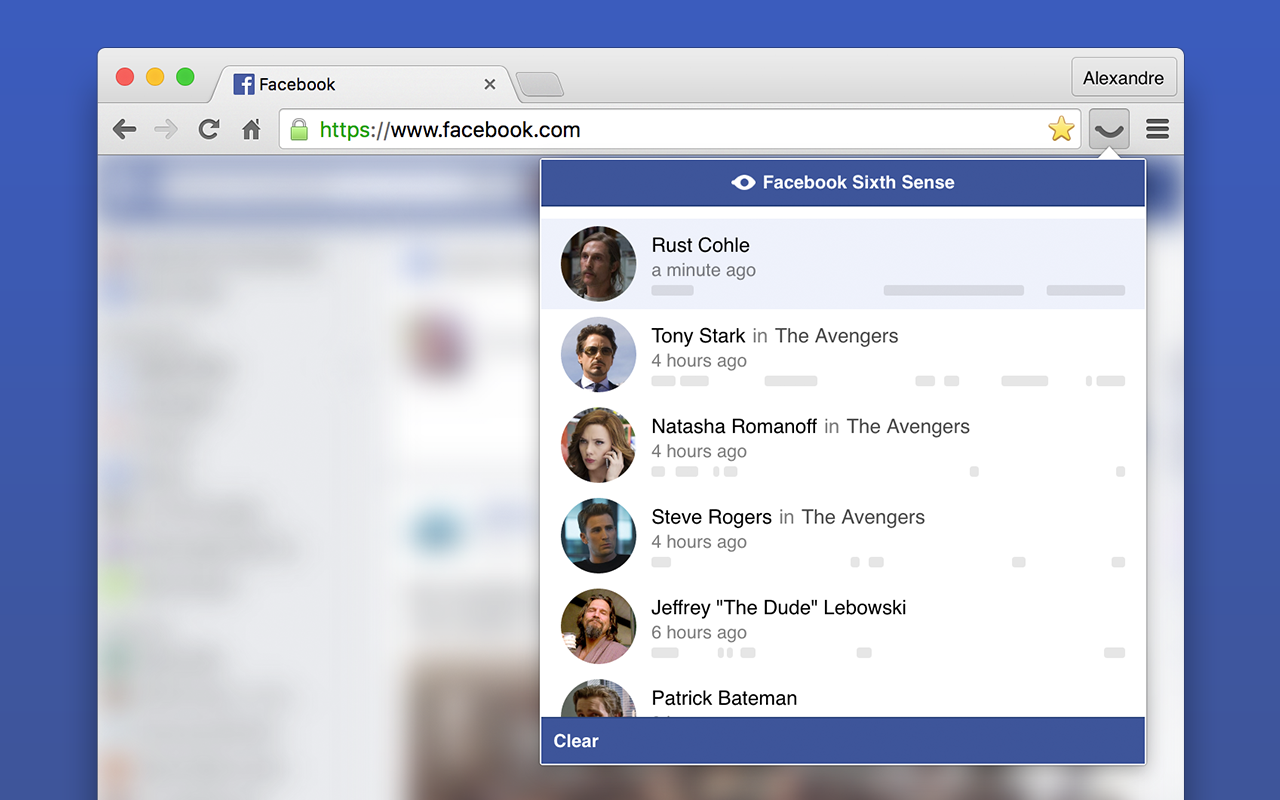Image resolution: width=1280 pixels, height=800 pixels.
Task: Click the extension chevron button in the toolbar
Action: pos(1108,129)
